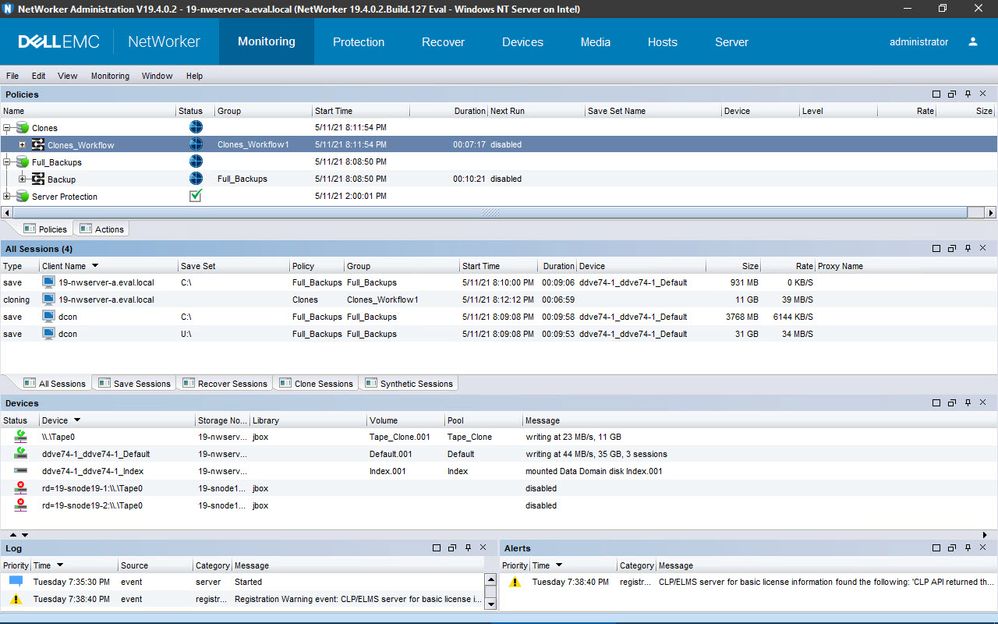Screen dimensions: 998x624
Task: Open the Help menu
Action: tap(194, 76)
